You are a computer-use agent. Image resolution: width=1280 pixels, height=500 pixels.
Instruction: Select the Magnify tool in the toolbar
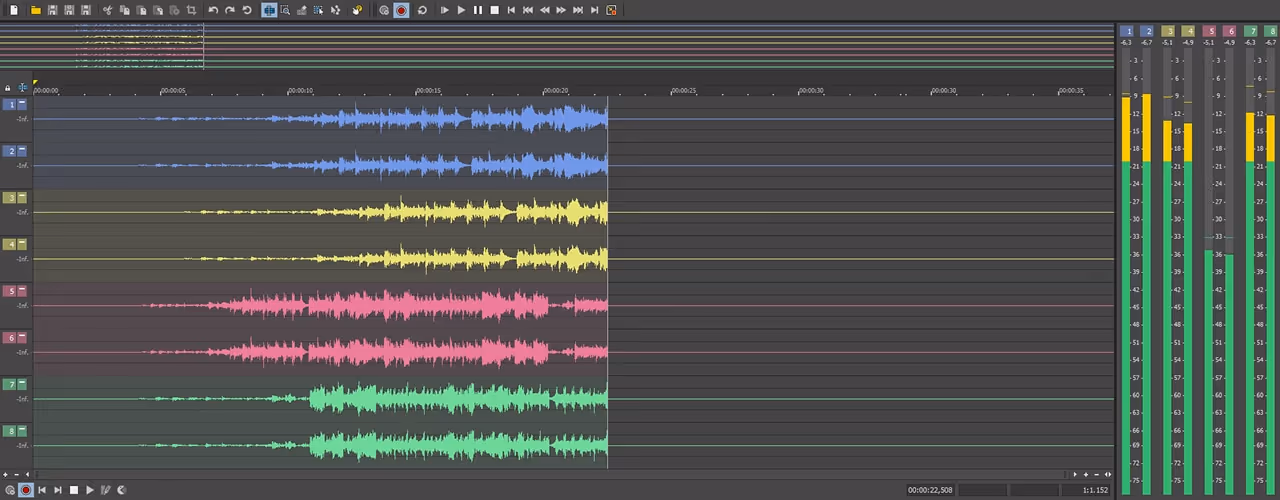tap(285, 10)
